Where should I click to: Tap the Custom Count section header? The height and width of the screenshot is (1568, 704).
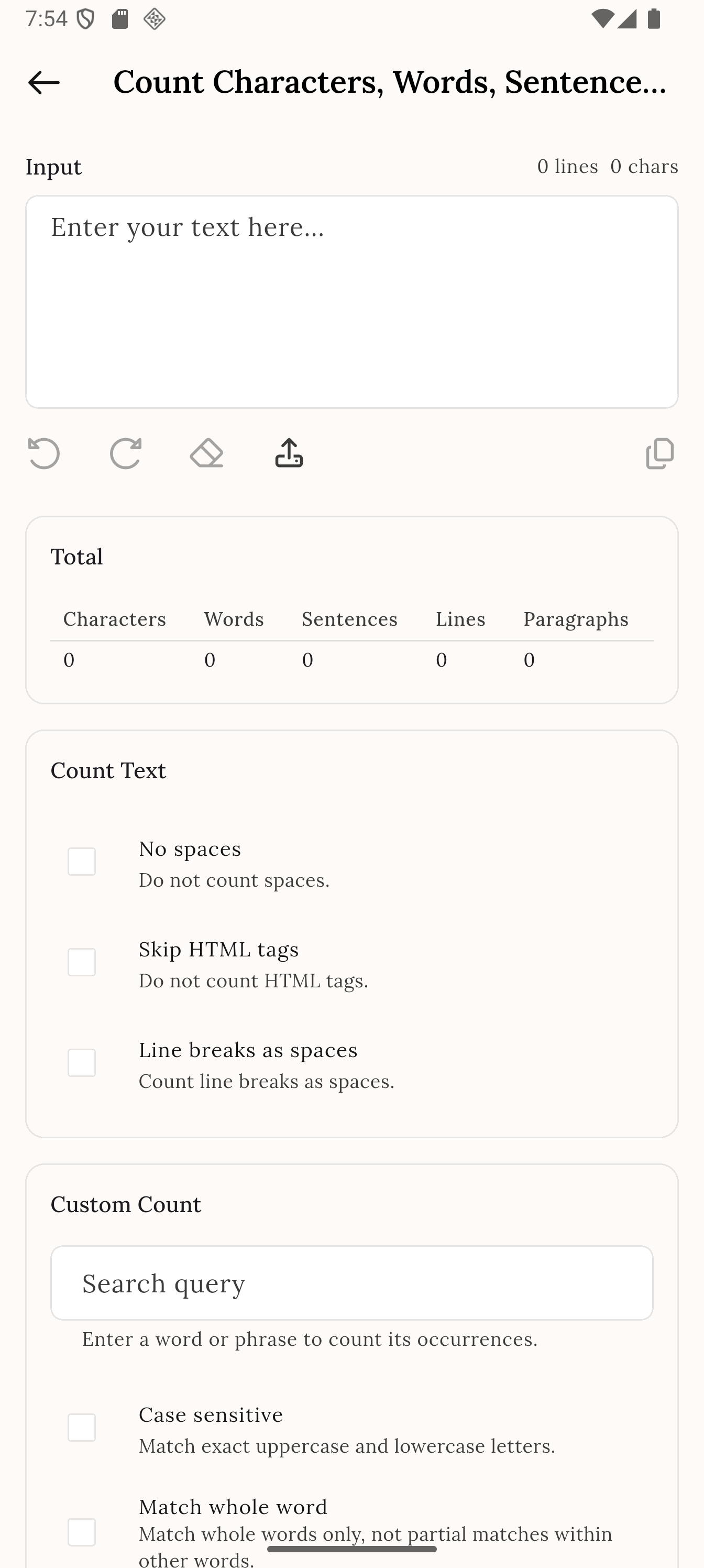[x=126, y=1204]
